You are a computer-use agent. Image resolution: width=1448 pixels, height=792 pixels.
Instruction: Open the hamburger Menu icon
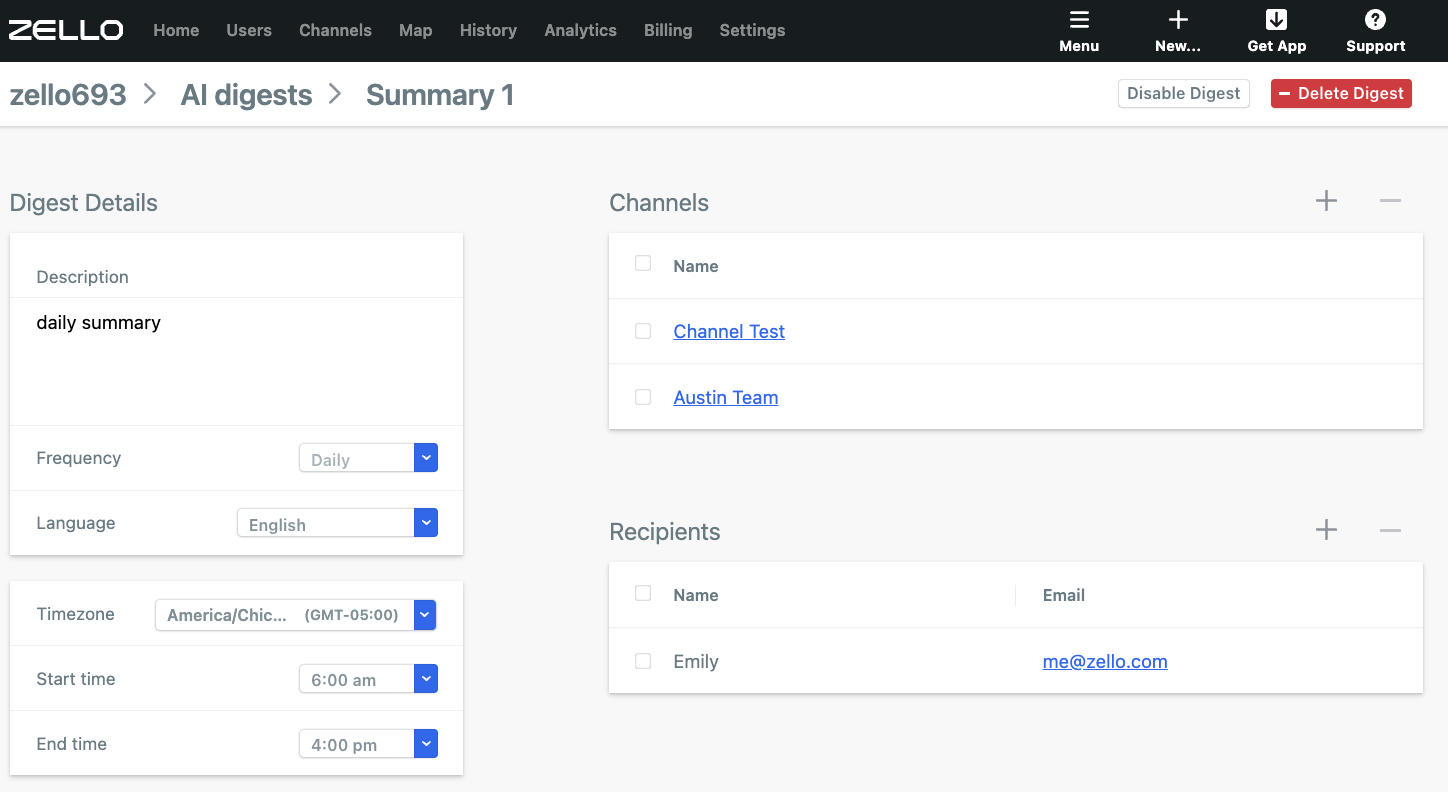[1079, 20]
